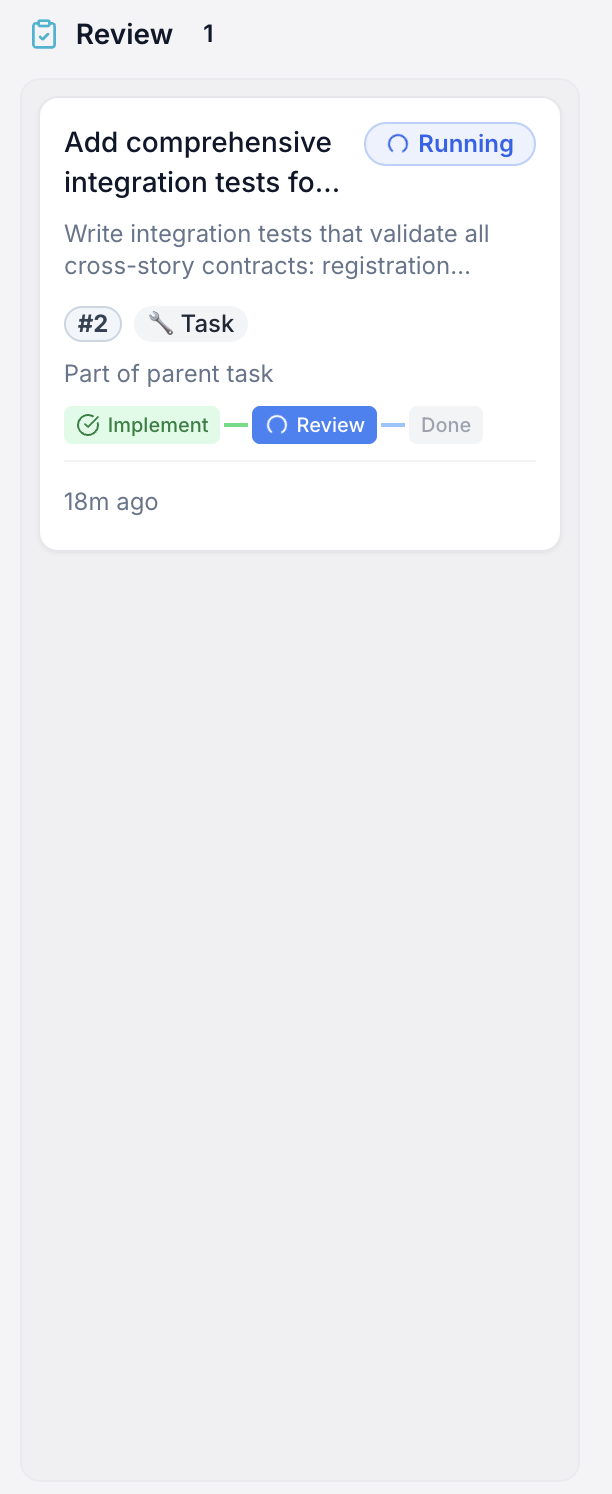This screenshot has width=612, height=1494.
Task: Click the Task type tag label
Action: 207,324
